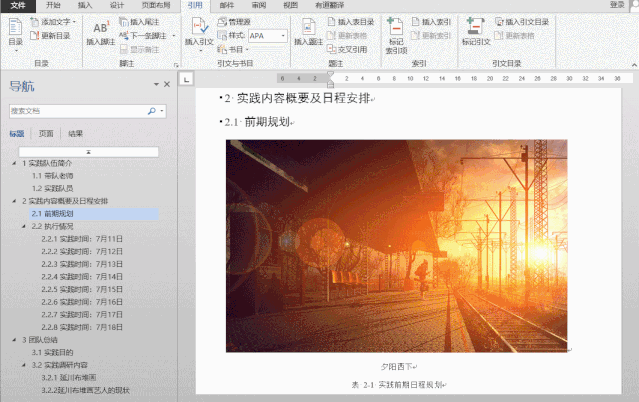Go to 2.2.5 实践时间: 7月15日
This screenshot has height=402, width=639.
[x=82, y=289]
